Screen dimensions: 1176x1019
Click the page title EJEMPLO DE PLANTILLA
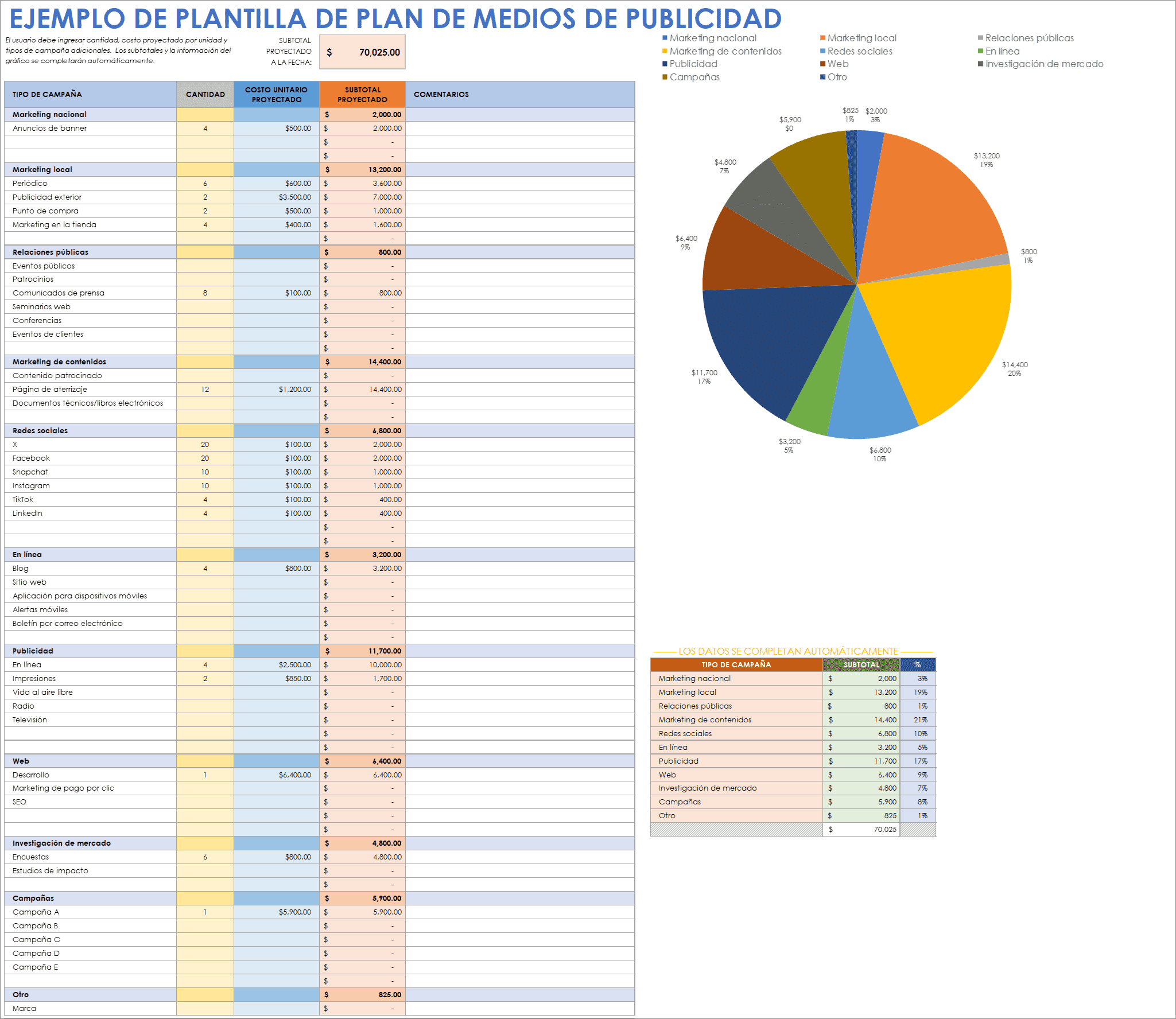pos(395,18)
